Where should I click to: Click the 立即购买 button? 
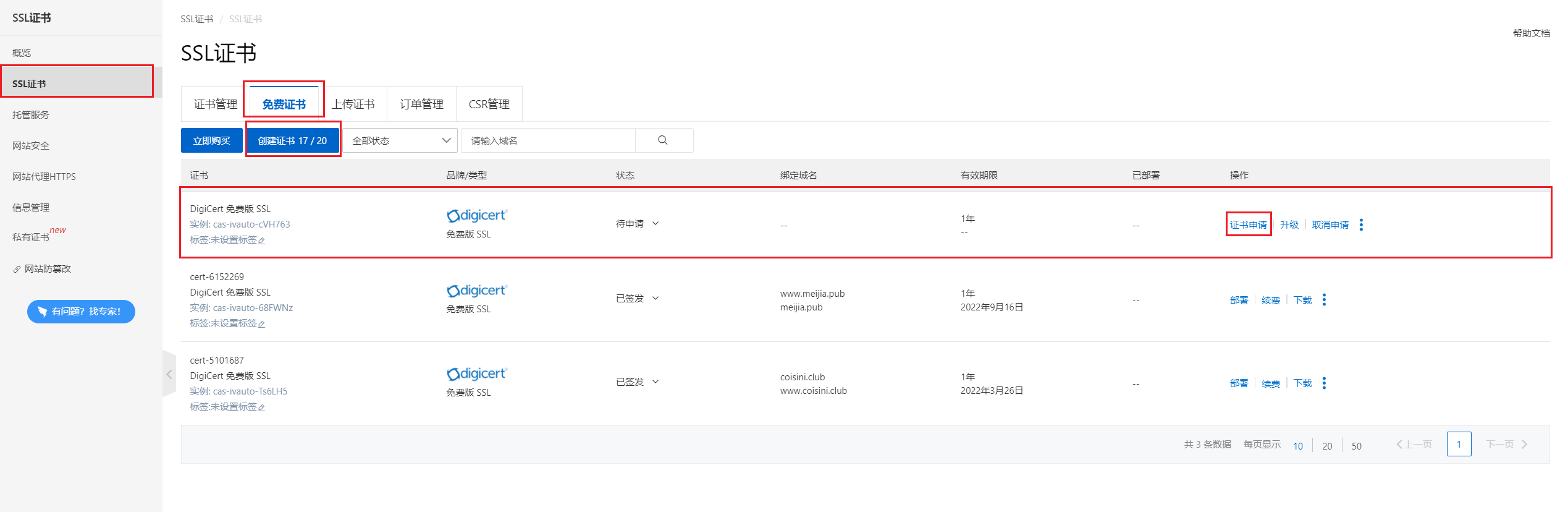point(211,140)
